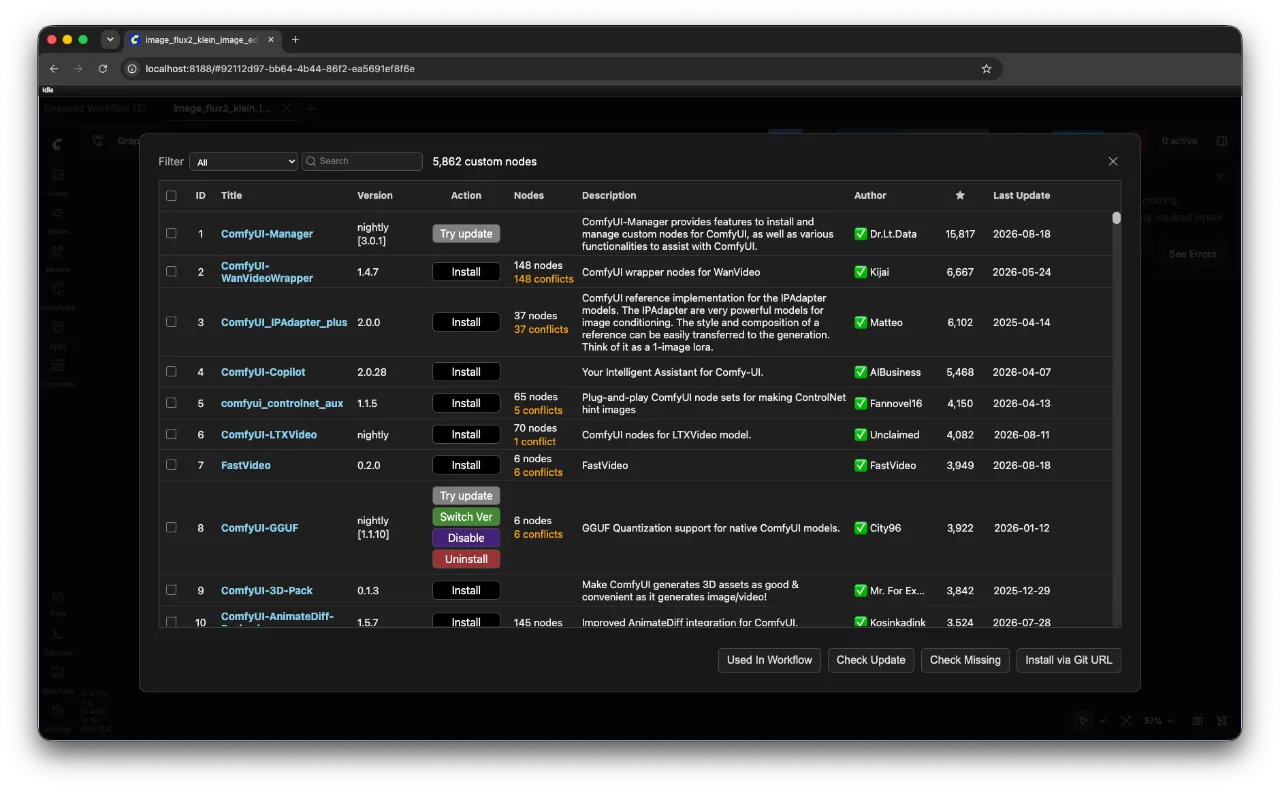The width and height of the screenshot is (1280, 791).
Task: Click the table vertical scrollbar thumb
Action: [1116, 217]
